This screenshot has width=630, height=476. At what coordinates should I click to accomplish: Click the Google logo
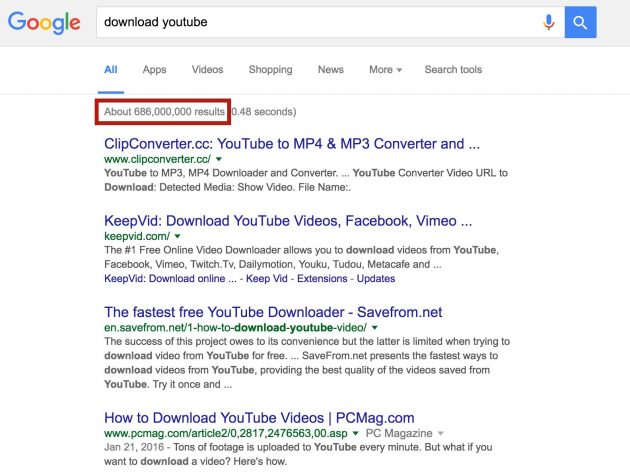[x=44, y=22]
